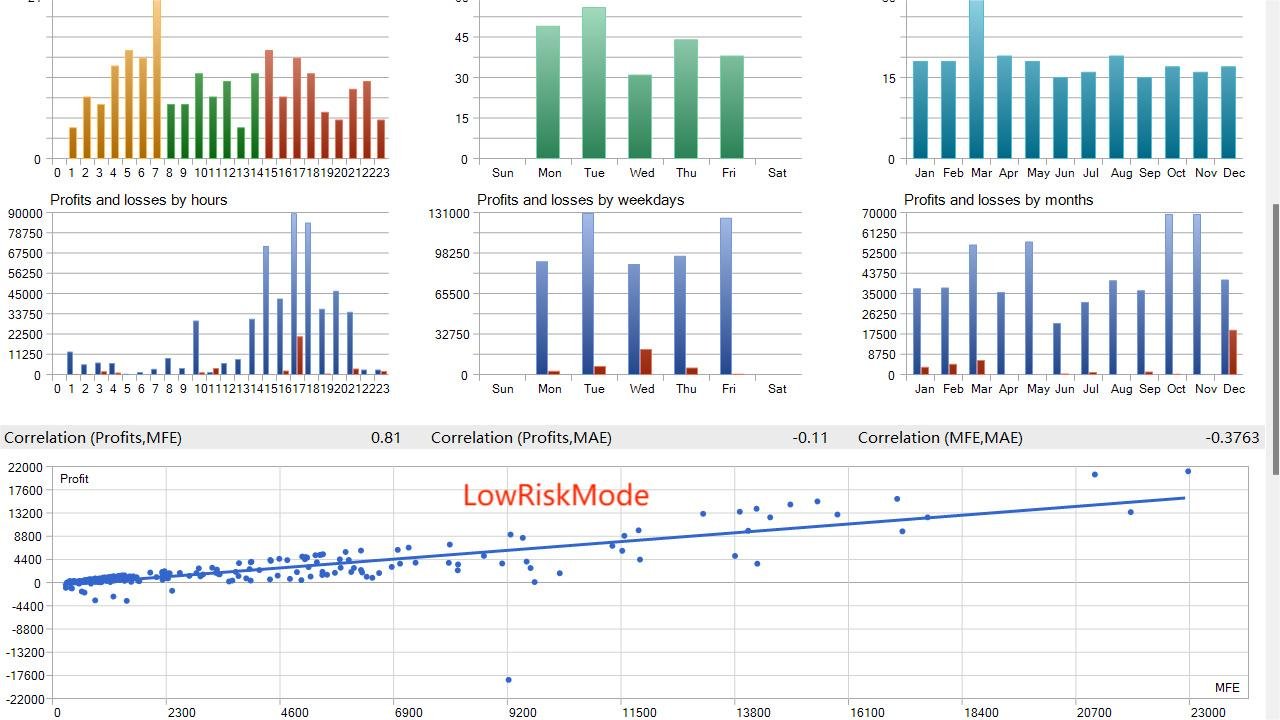1280x720 pixels.
Task: Click hour 17 blue profit bar in hours chart
Action: point(293,294)
